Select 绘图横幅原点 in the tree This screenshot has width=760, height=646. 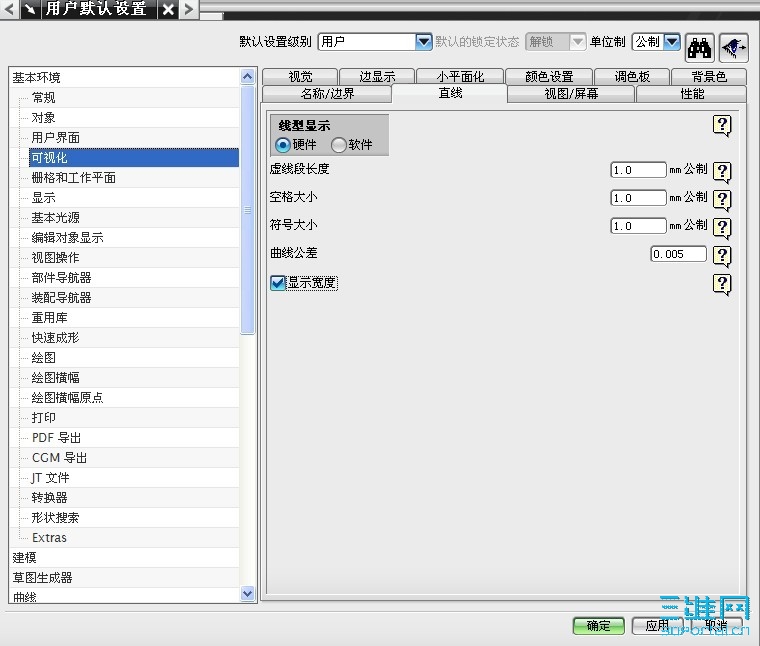pyautogui.click(x=67, y=397)
